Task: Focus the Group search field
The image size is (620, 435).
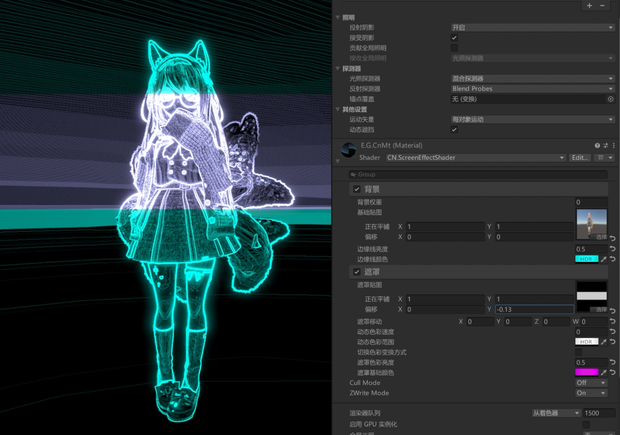Action: tap(478, 174)
